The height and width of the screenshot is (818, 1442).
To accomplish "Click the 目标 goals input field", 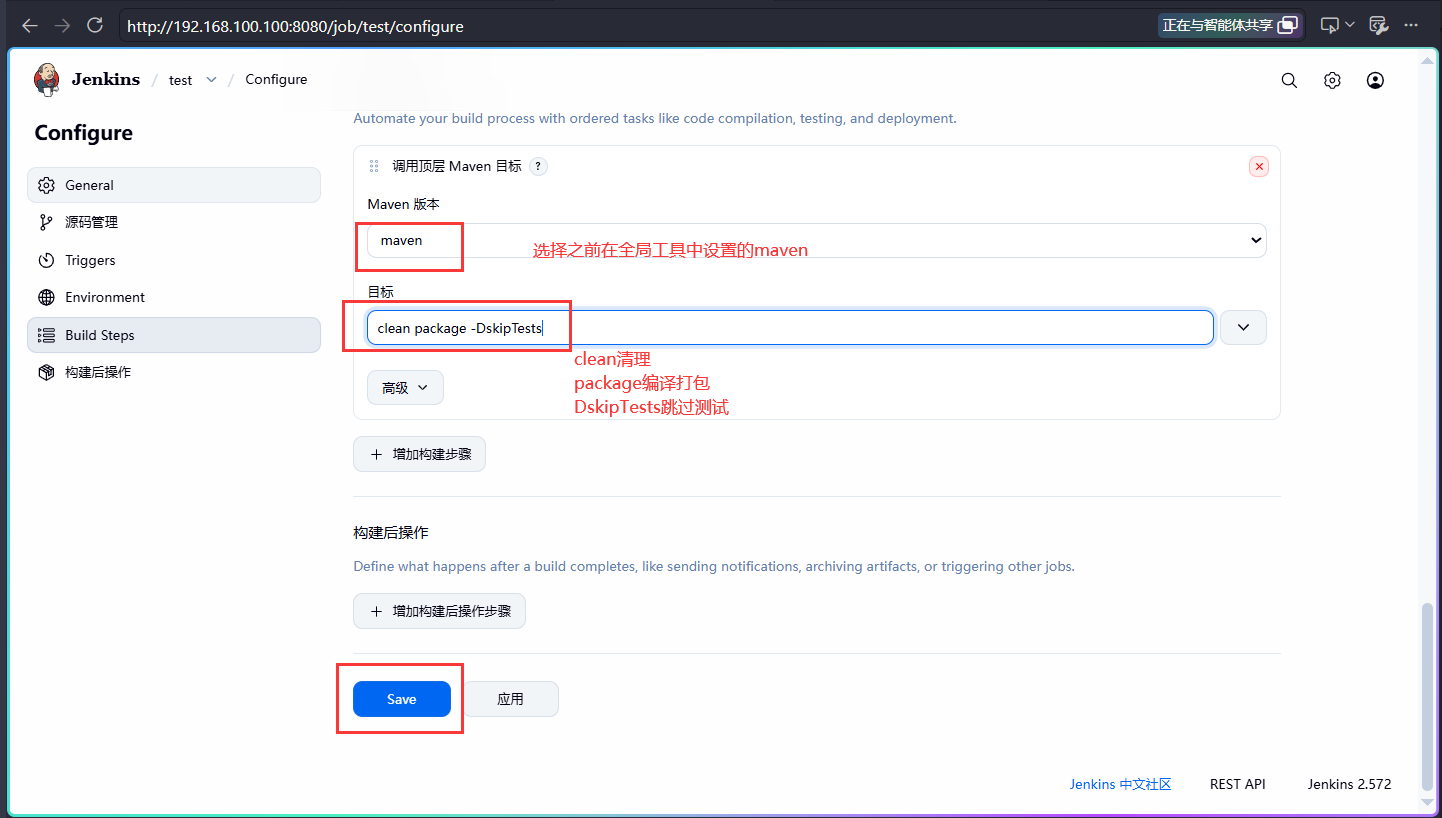I will tap(790, 328).
